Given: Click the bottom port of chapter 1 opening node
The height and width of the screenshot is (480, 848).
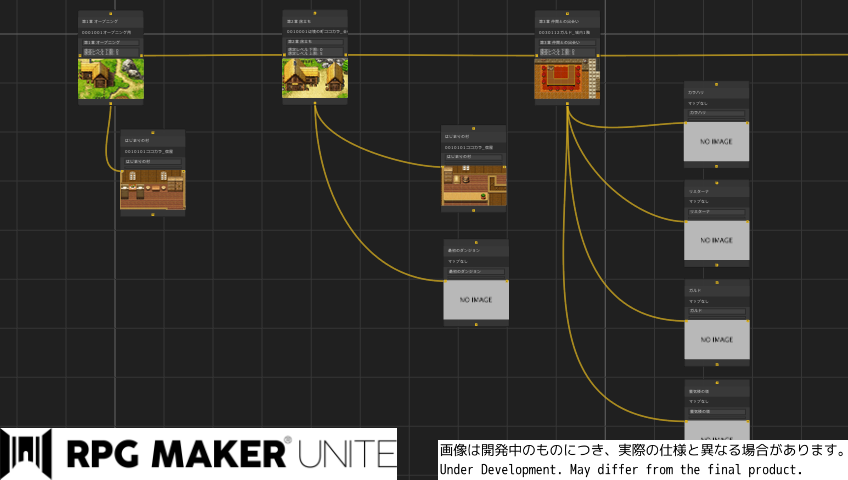Looking at the screenshot, I should pyautogui.click(x=111, y=103).
